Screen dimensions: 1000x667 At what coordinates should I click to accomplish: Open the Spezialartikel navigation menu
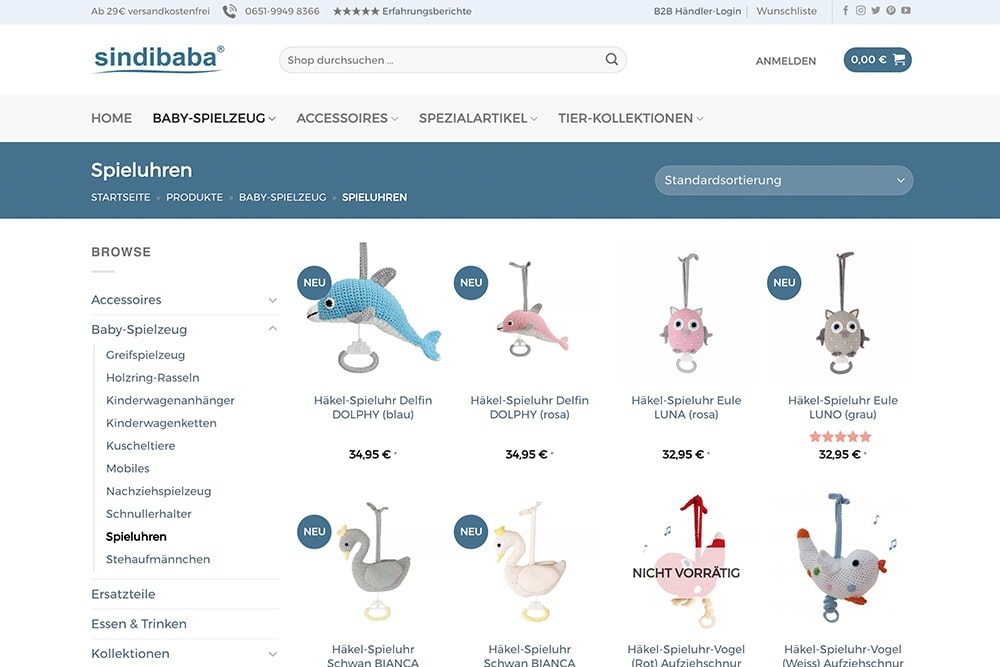(x=478, y=118)
